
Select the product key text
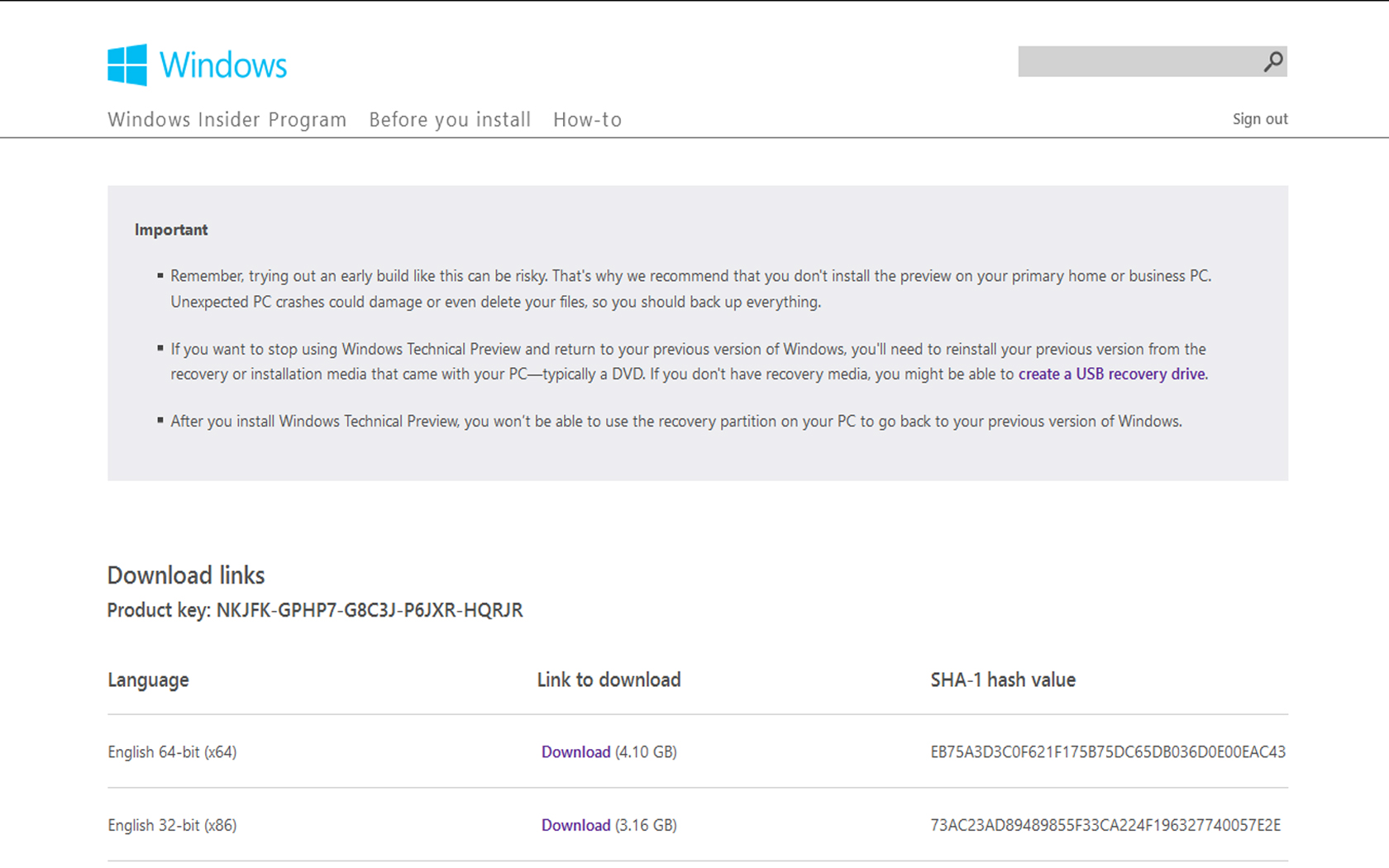tap(369, 610)
